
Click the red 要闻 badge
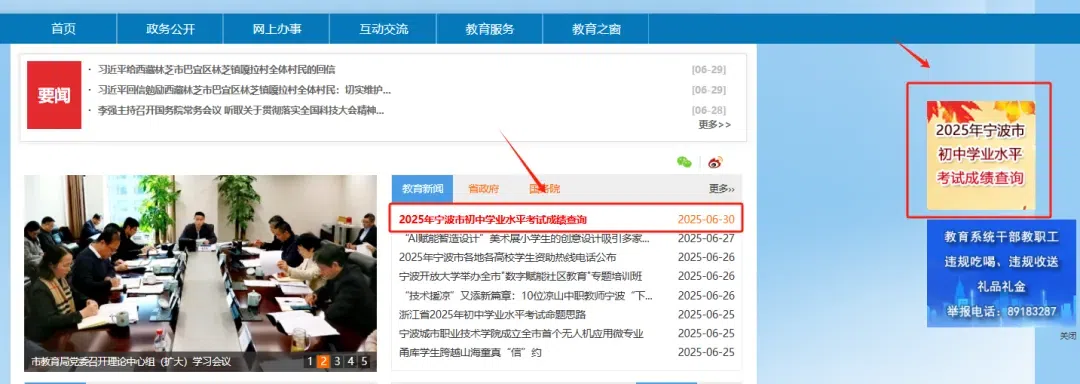click(54, 95)
